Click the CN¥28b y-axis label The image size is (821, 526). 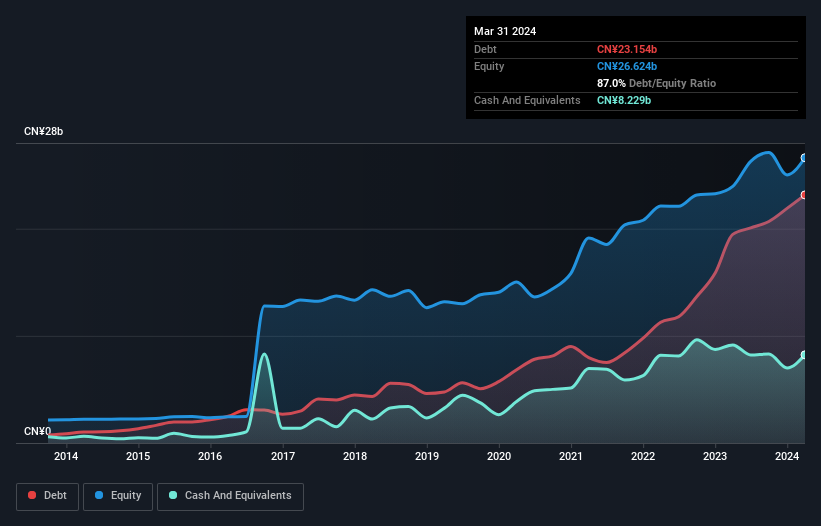click(43, 131)
